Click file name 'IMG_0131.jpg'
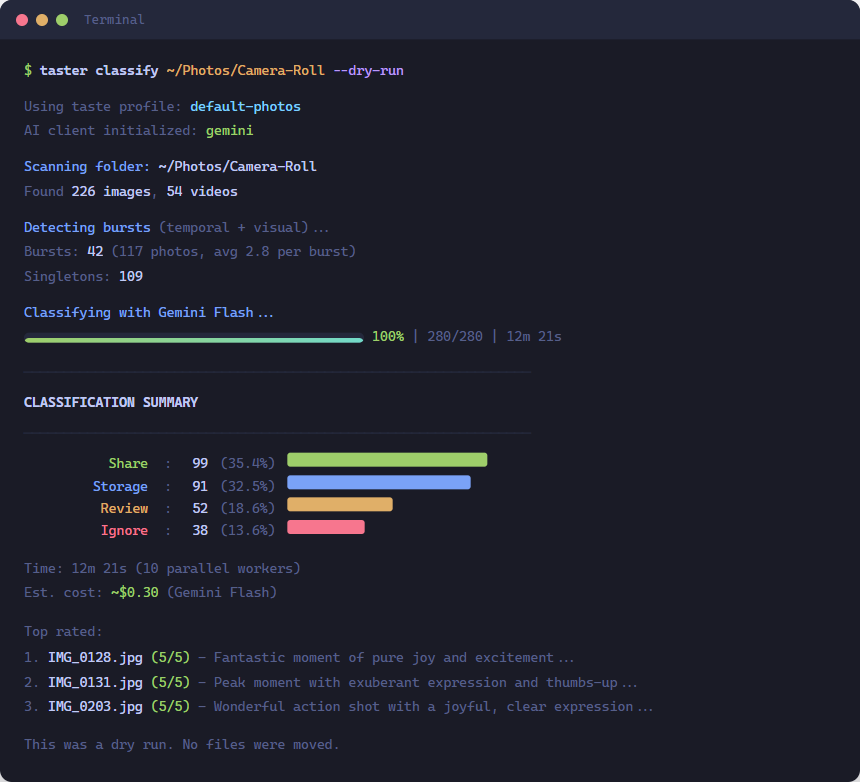The width and height of the screenshot is (860, 782). [95, 683]
